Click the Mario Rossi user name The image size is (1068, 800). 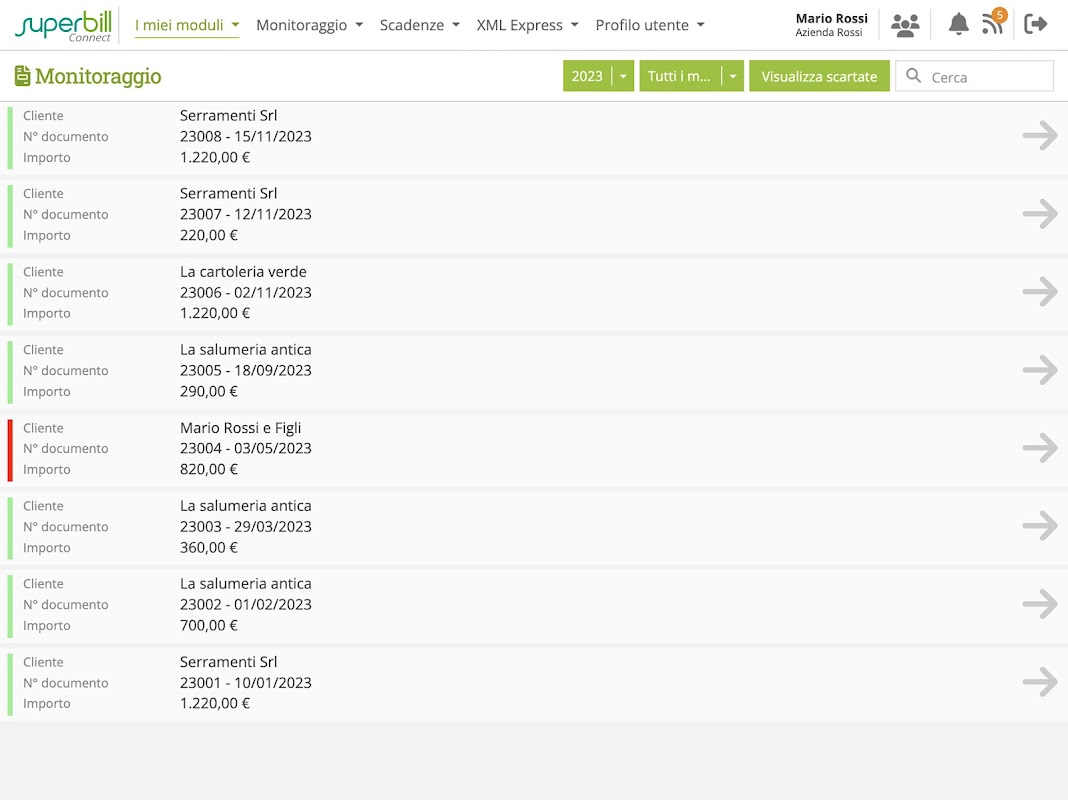tap(832, 18)
